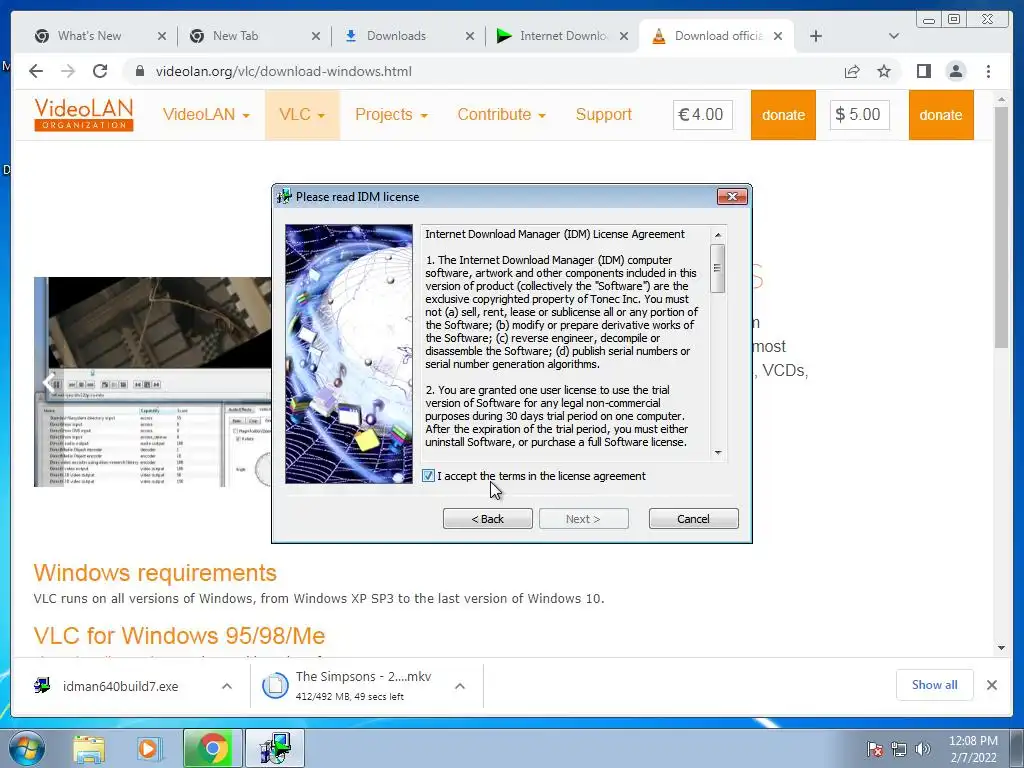This screenshot has width=1024, height=768.
Task: Click the euro donation amount field
Action: (x=703, y=115)
